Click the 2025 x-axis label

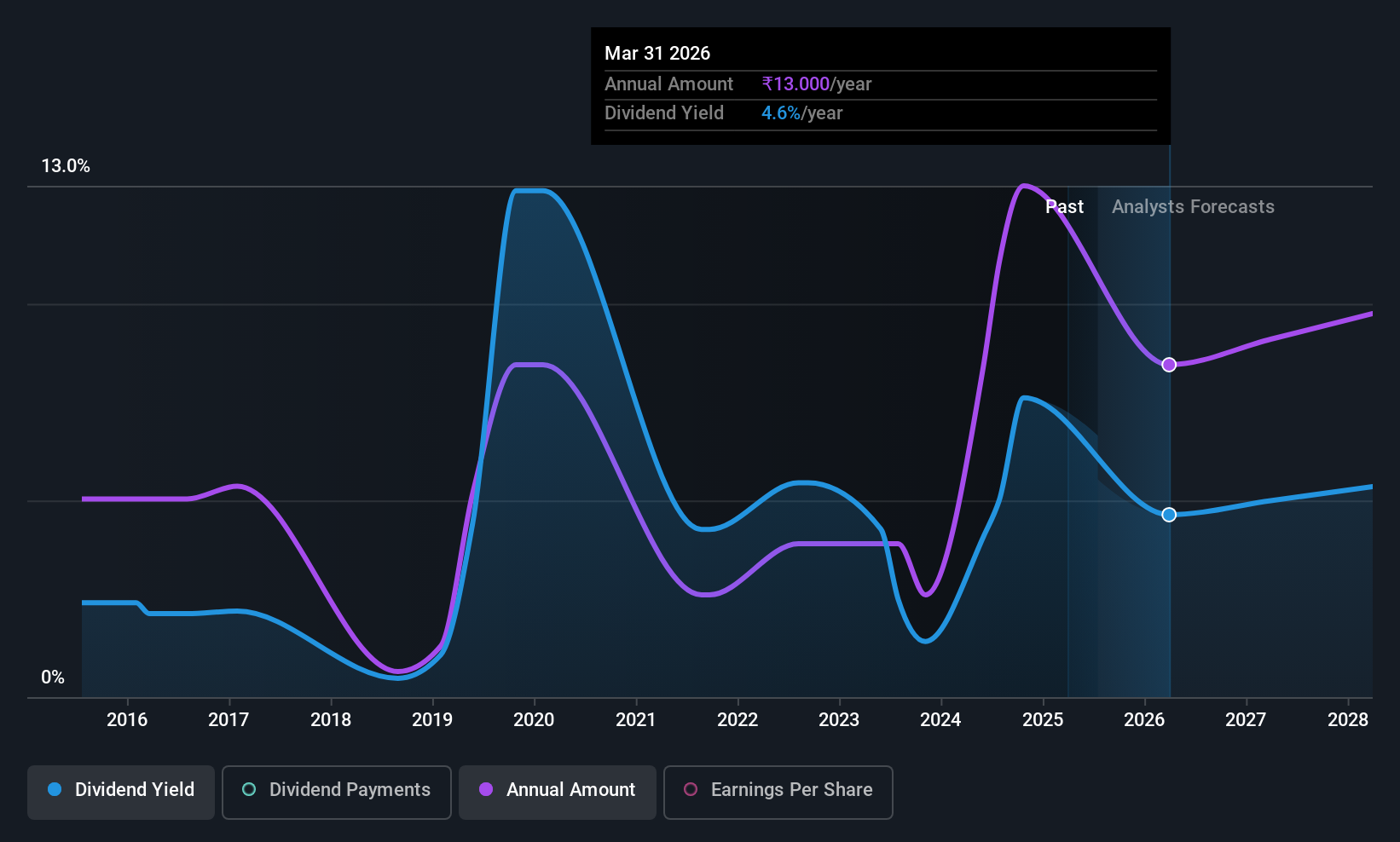pos(1043,720)
